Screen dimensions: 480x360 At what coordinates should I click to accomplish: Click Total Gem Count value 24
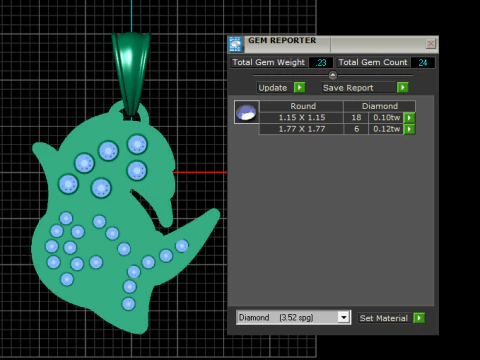pyautogui.click(x=423, y=63)
